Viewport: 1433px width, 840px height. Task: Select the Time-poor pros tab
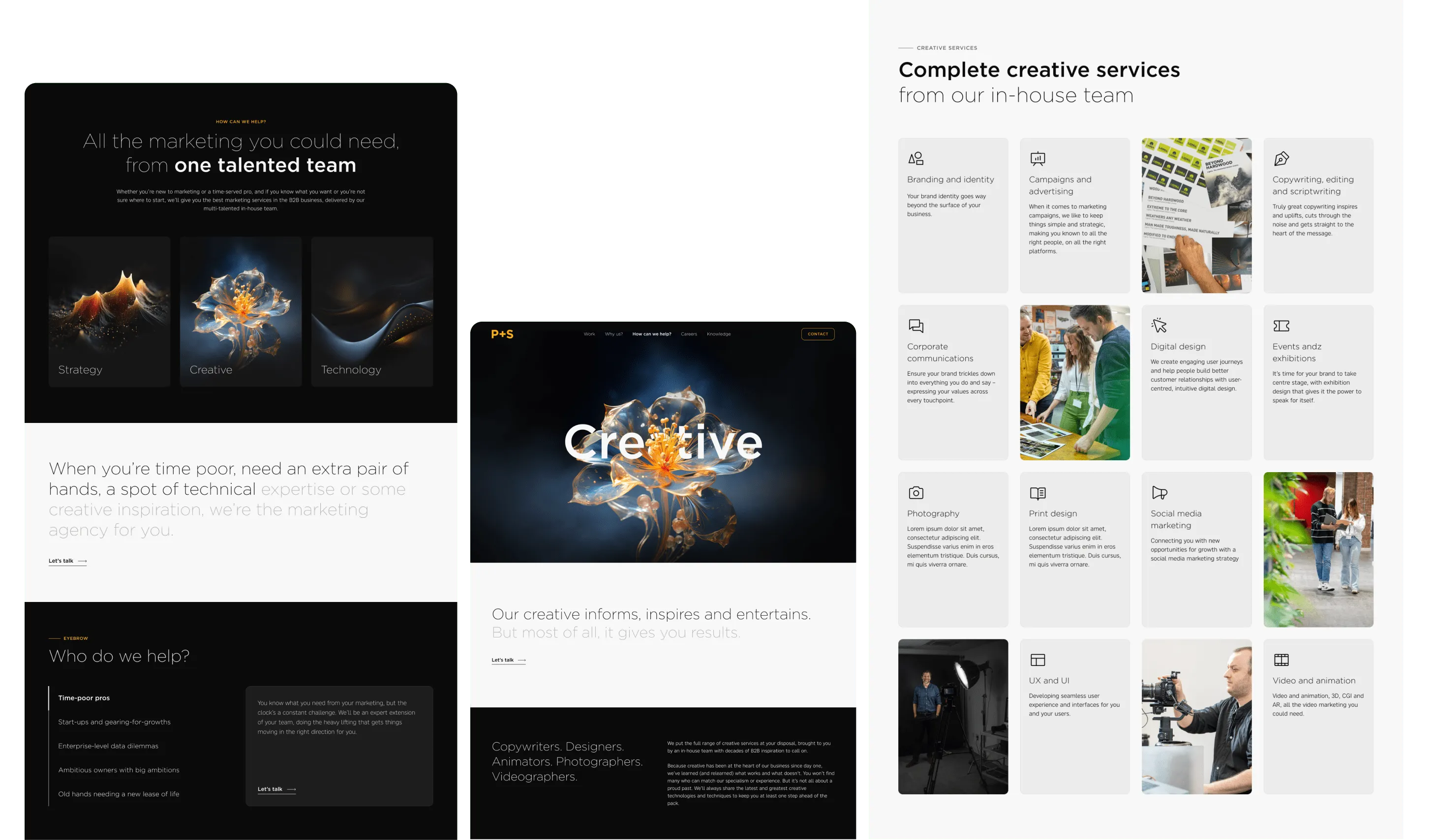84,698
